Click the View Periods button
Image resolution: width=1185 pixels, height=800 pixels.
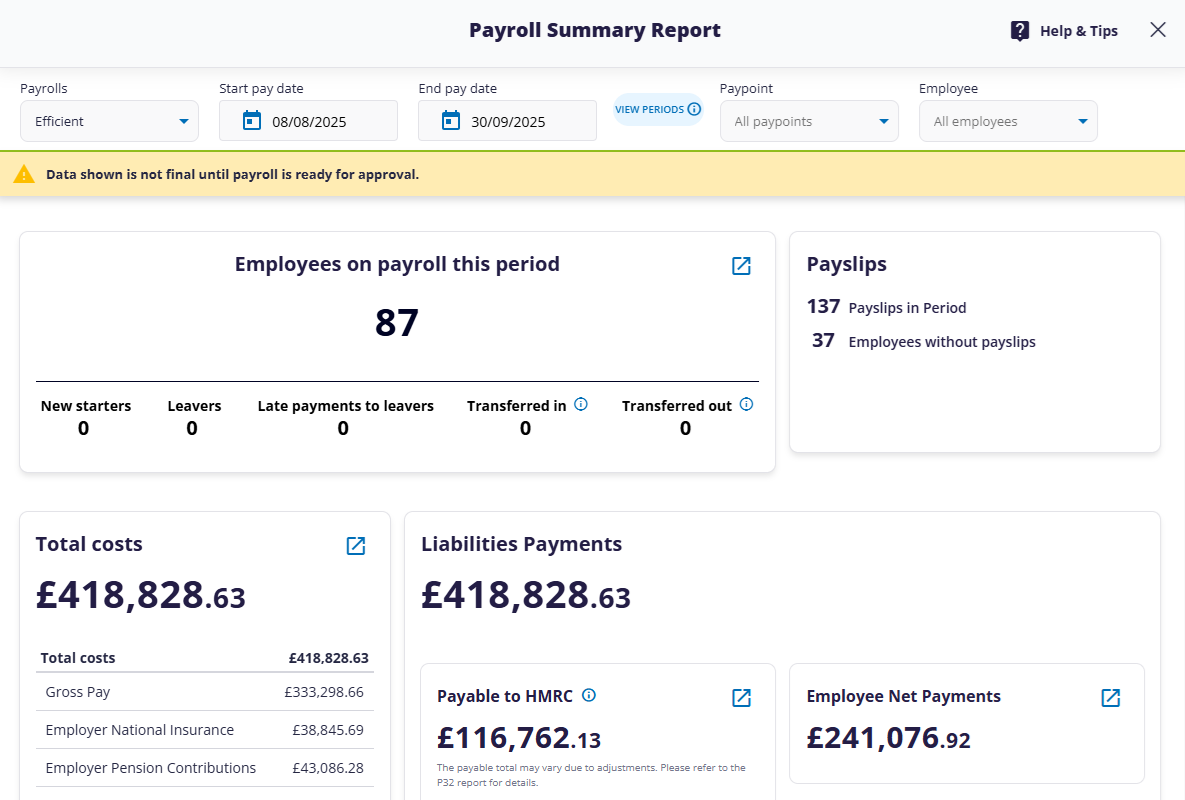(658, 109)
